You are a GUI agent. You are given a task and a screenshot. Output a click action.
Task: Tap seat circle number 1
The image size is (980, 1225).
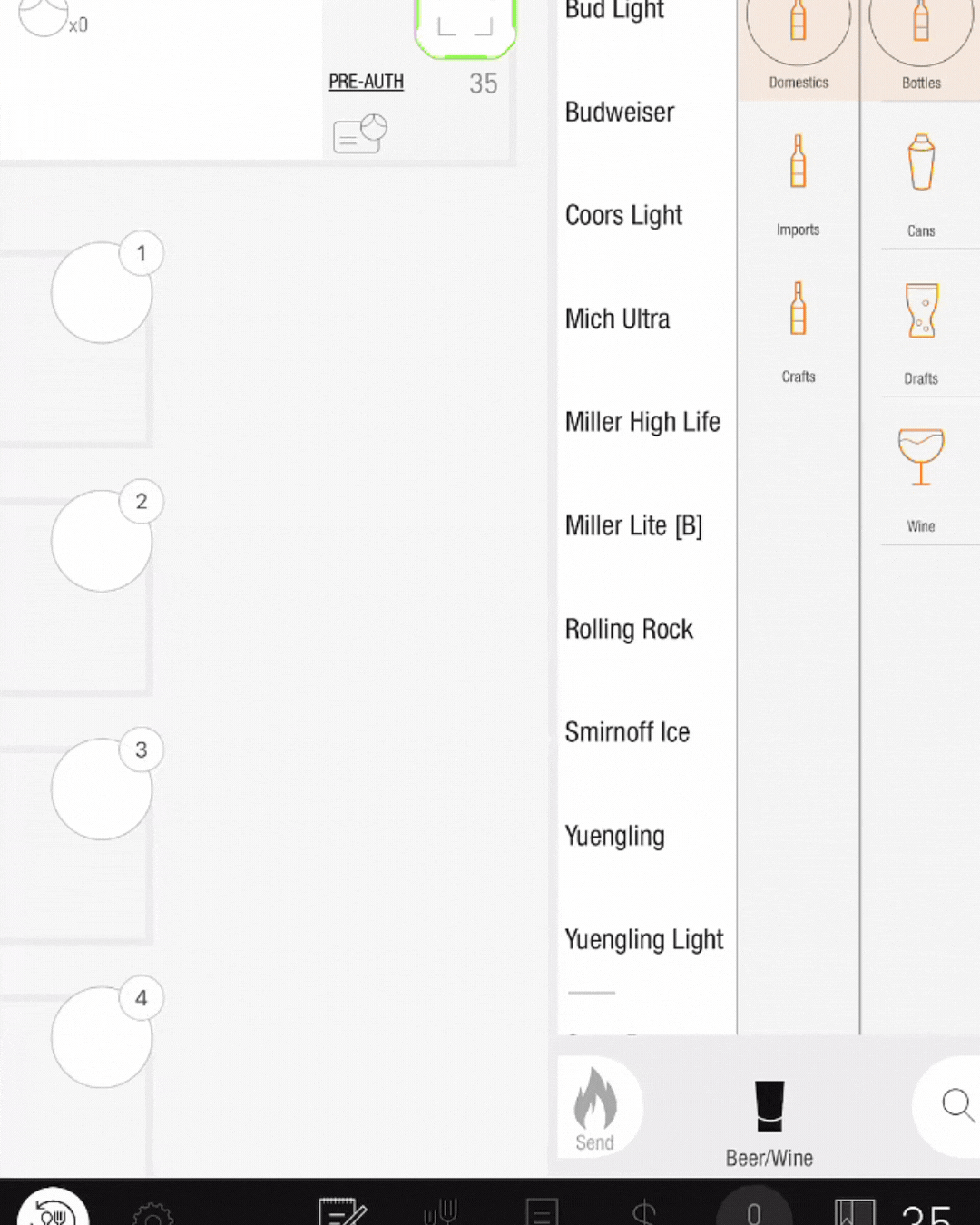pyautogui.click(x=102, y=292)
